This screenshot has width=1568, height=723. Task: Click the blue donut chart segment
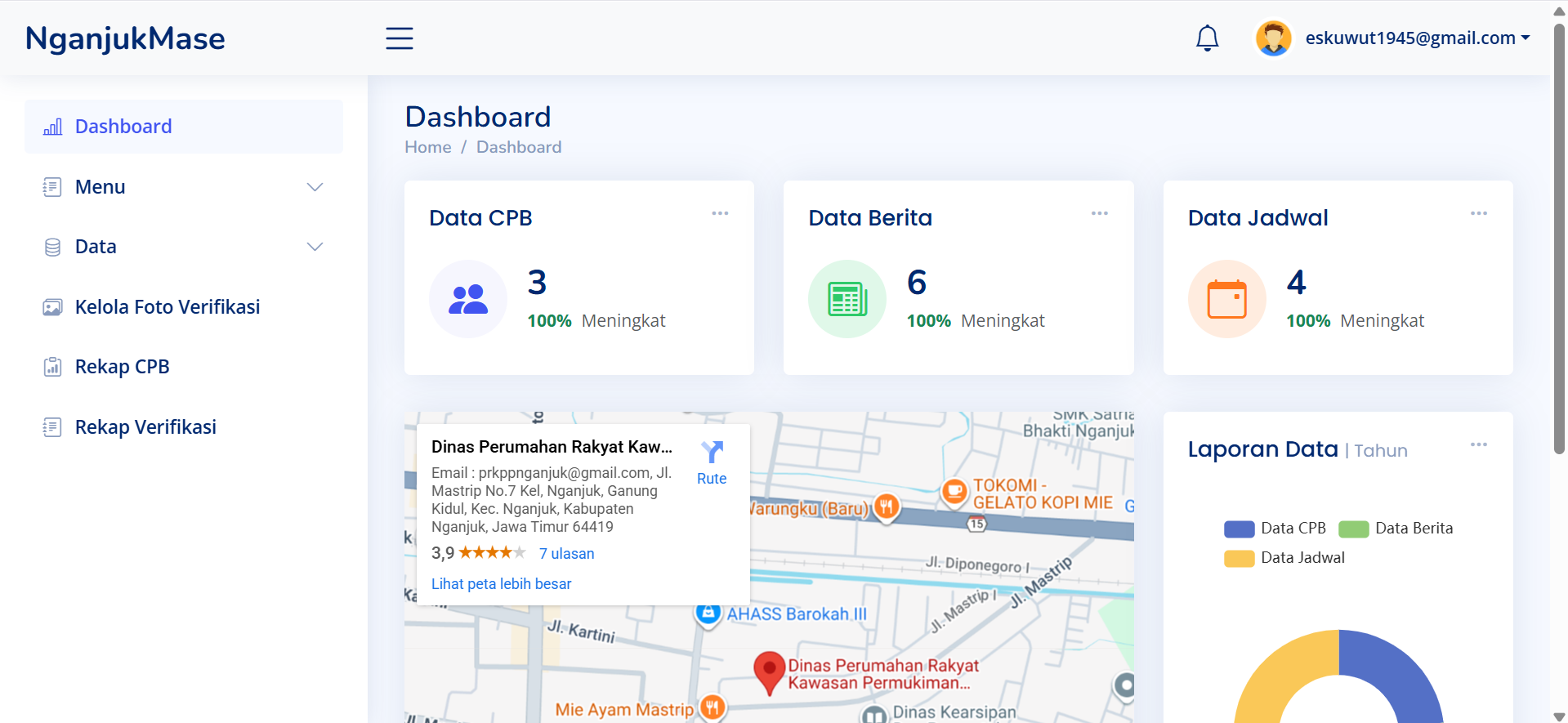point(1397,670)
